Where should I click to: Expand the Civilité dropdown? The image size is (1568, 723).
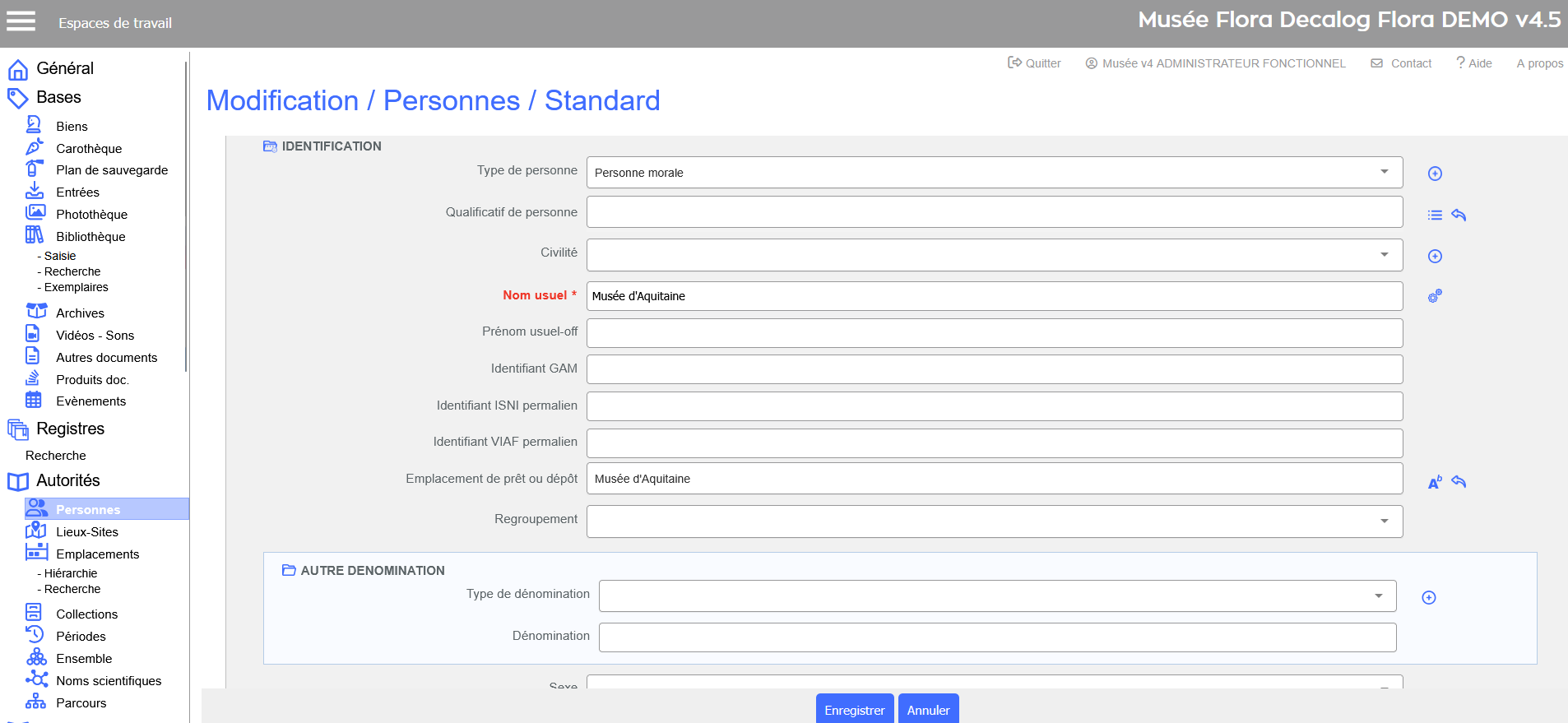click(x=994, y=255)
